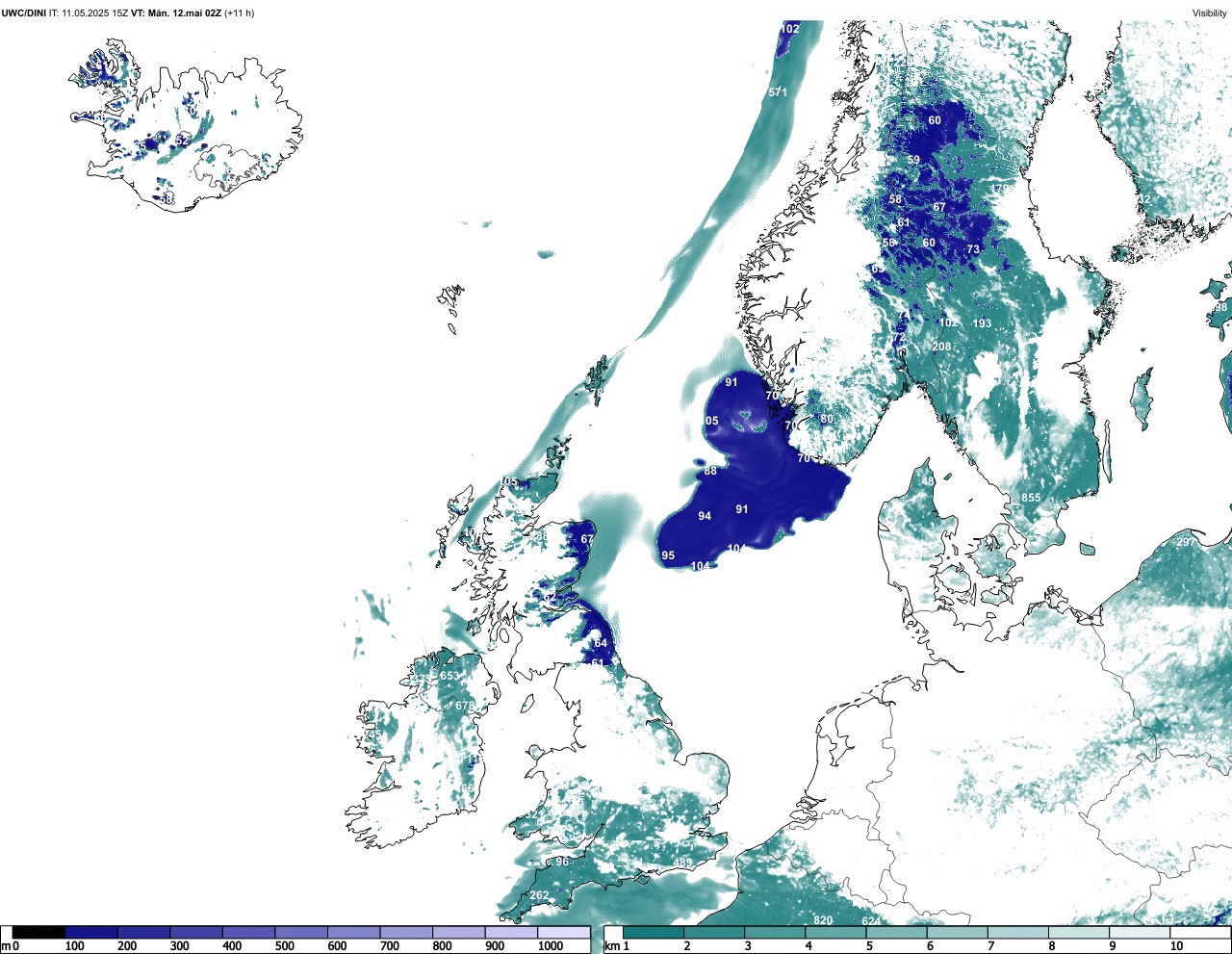Click the (+11 h) forecast offset
1232x954 pixels.
[240, 13]
